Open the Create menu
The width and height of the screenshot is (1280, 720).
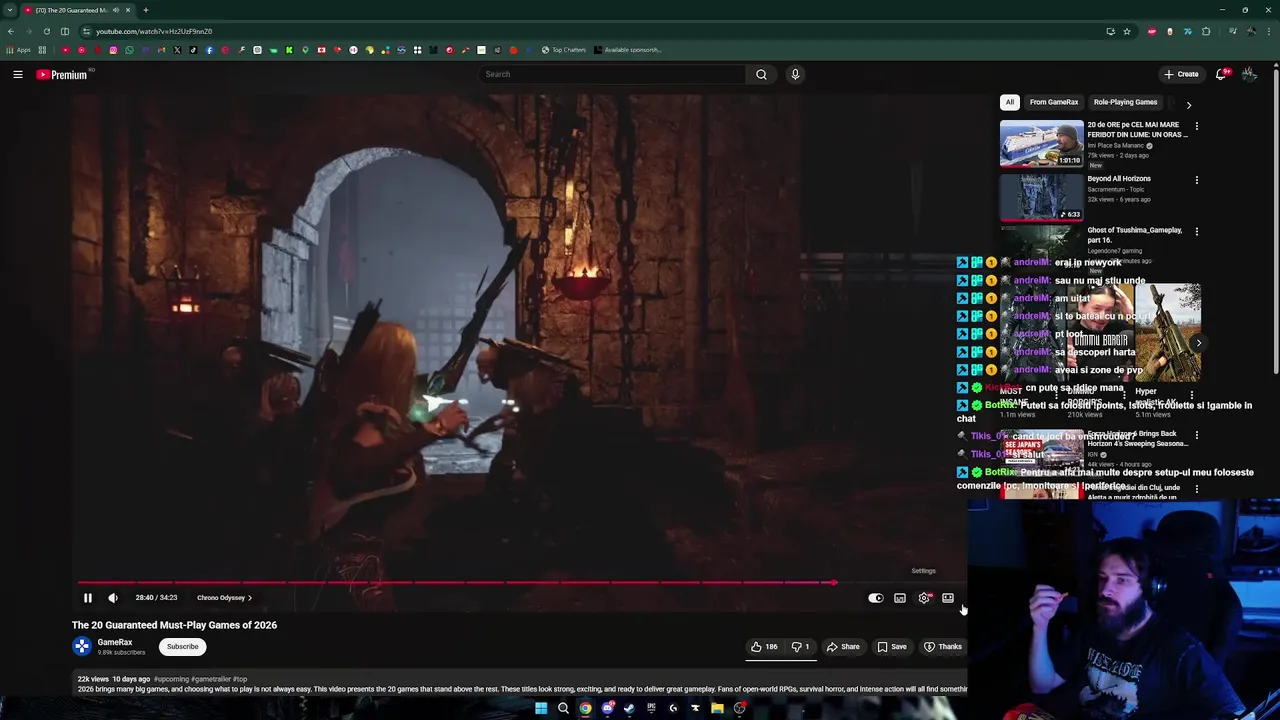coord(1181,74)
